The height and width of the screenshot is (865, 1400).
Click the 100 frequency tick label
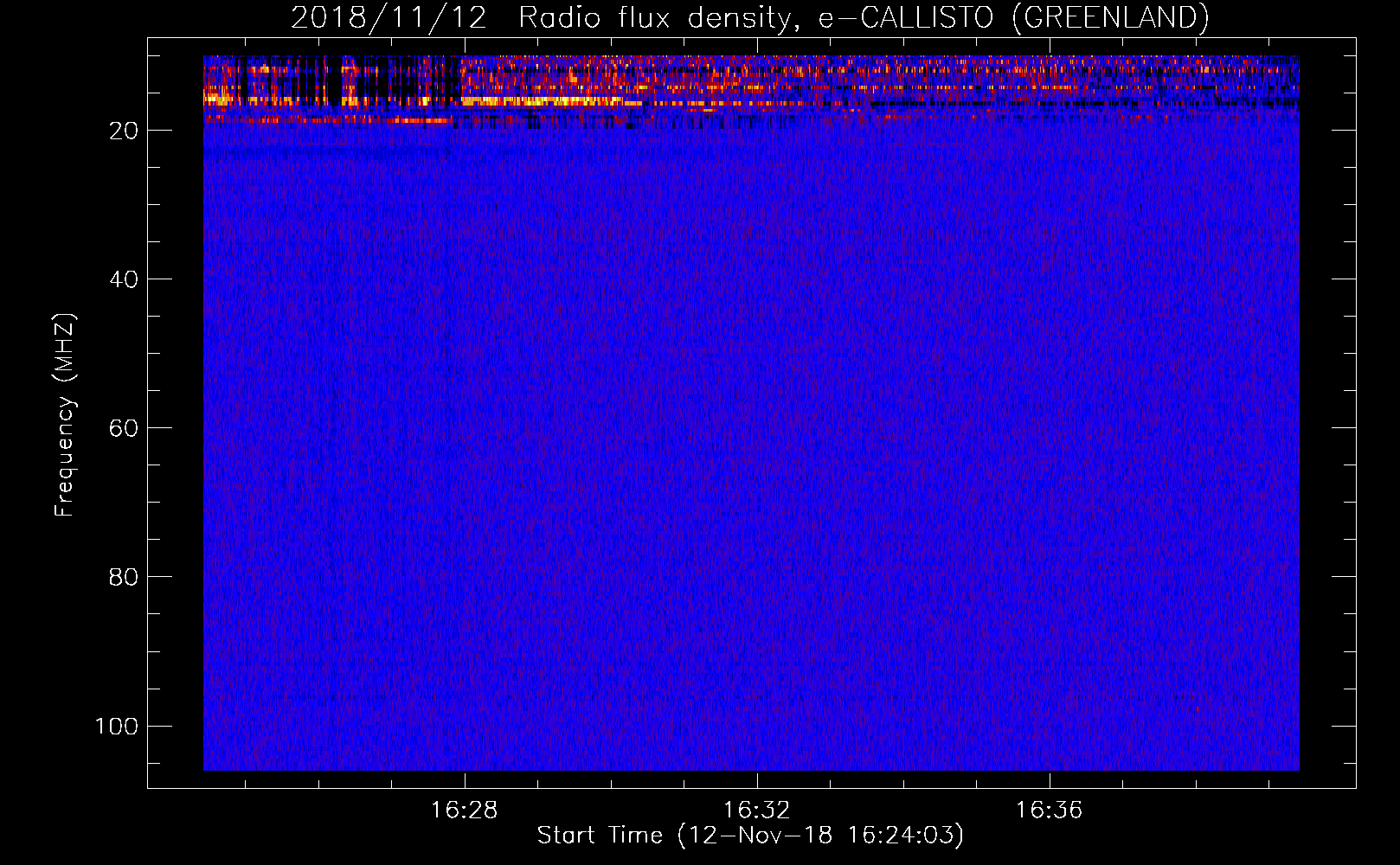click(117, 726)
